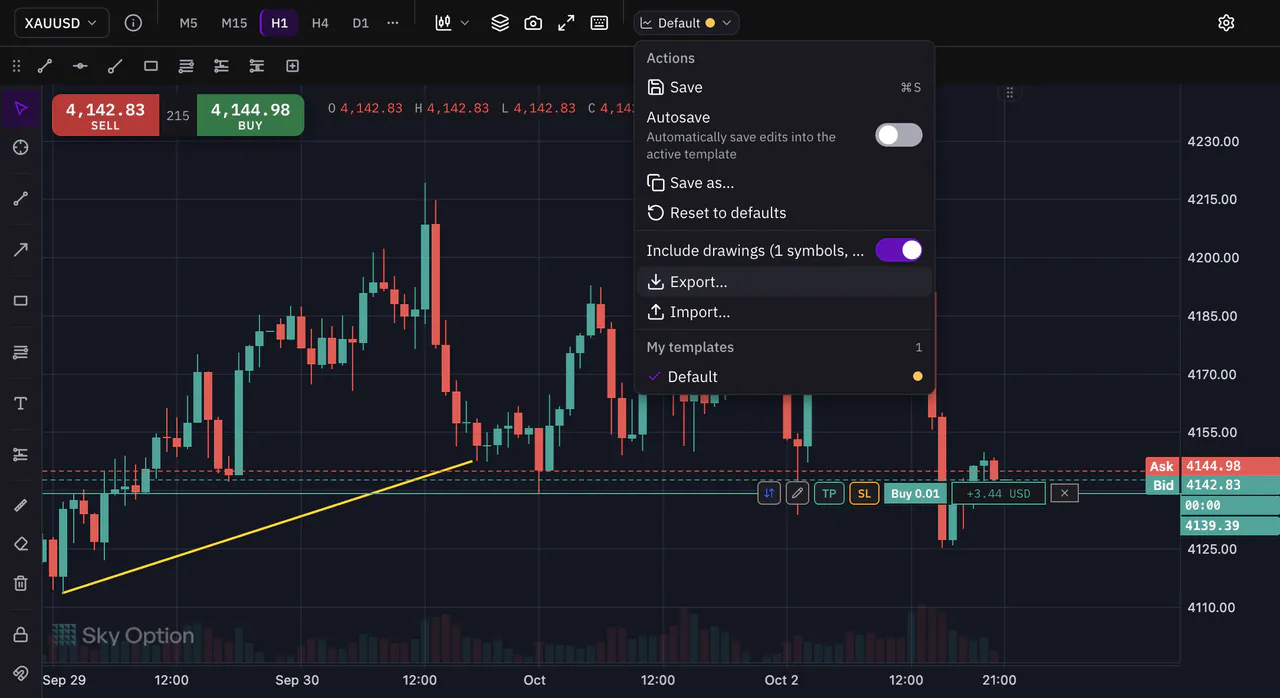Switch to D1 timeframe
The height and width of the screenshot is (698, 1280).
coord(361,23)
